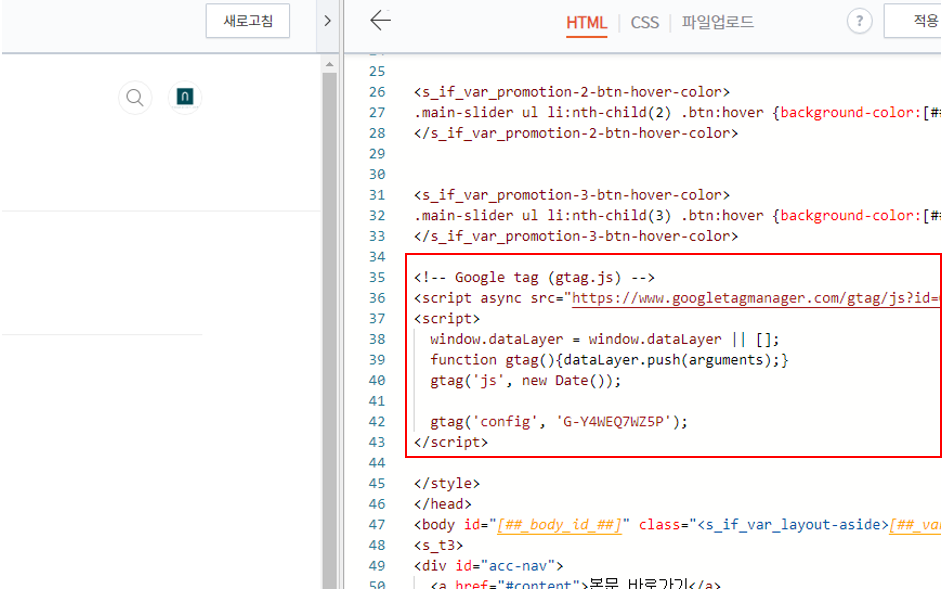
Task: Open the CSS tab
Action: [645, 23]
